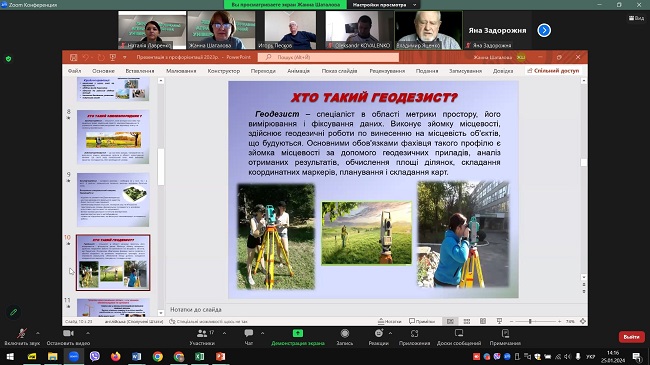Open the Показ слайдів ribbon tab

click(x=340, y=71)
